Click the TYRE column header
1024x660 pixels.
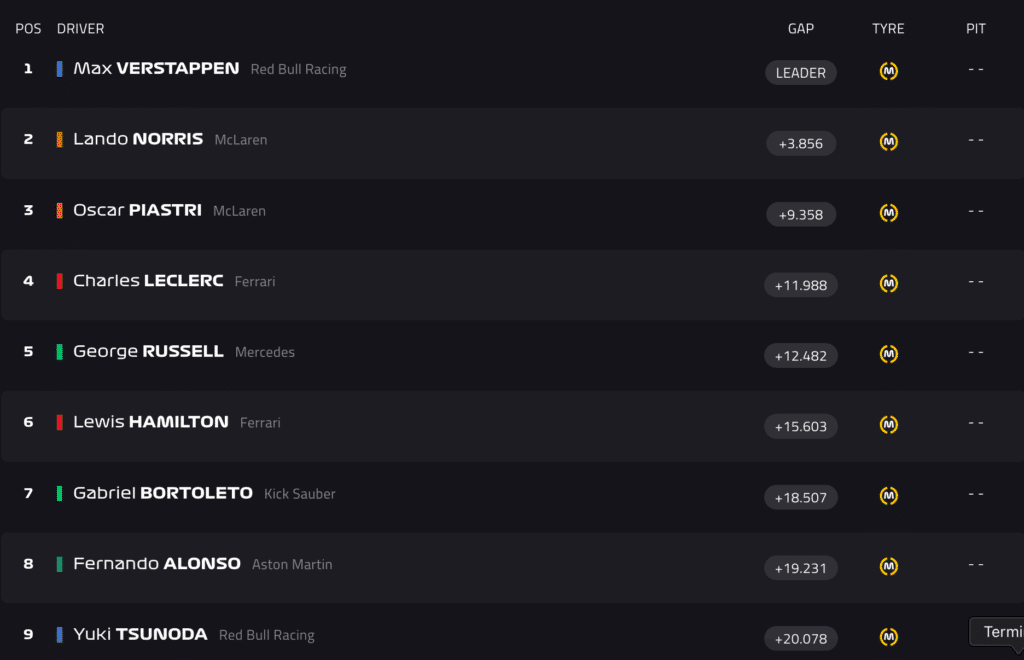(888, 29)
